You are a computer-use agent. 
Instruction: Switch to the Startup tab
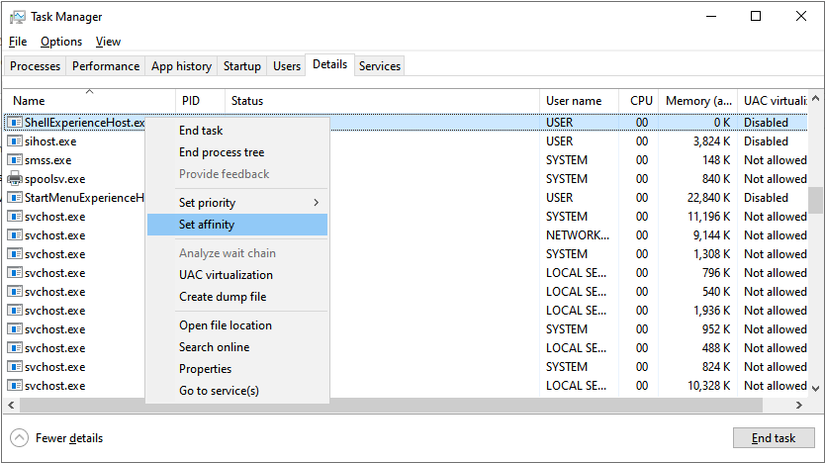click(242, 66)
